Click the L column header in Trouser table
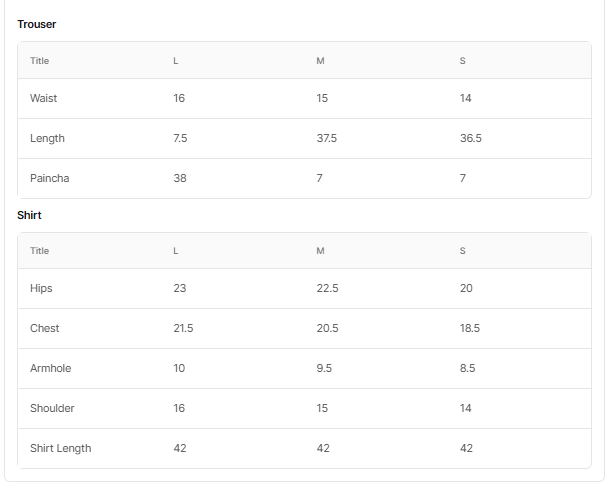 pyautogui.click(x=176, y=61)
